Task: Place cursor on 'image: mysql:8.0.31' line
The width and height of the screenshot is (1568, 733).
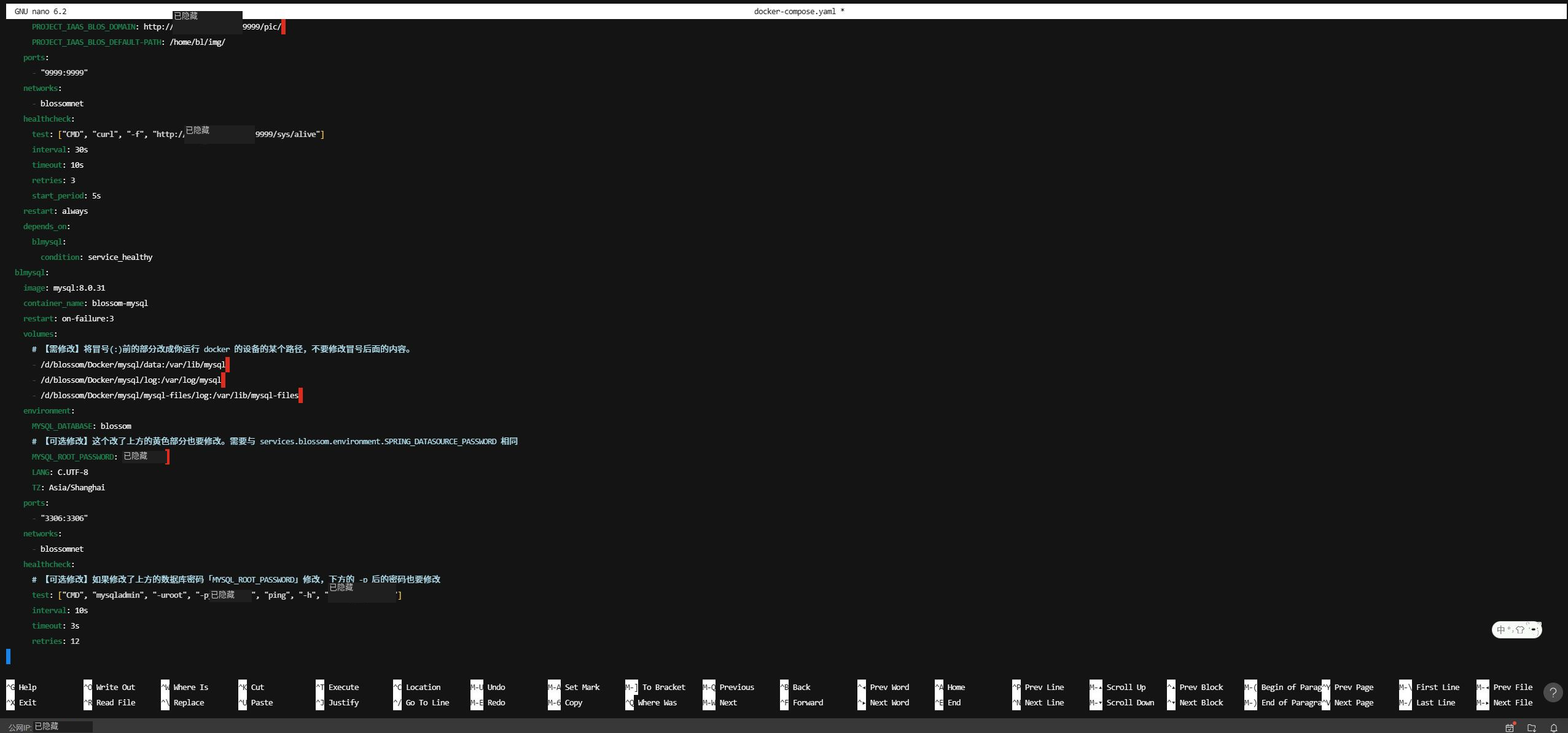Action: click(64, 288)
